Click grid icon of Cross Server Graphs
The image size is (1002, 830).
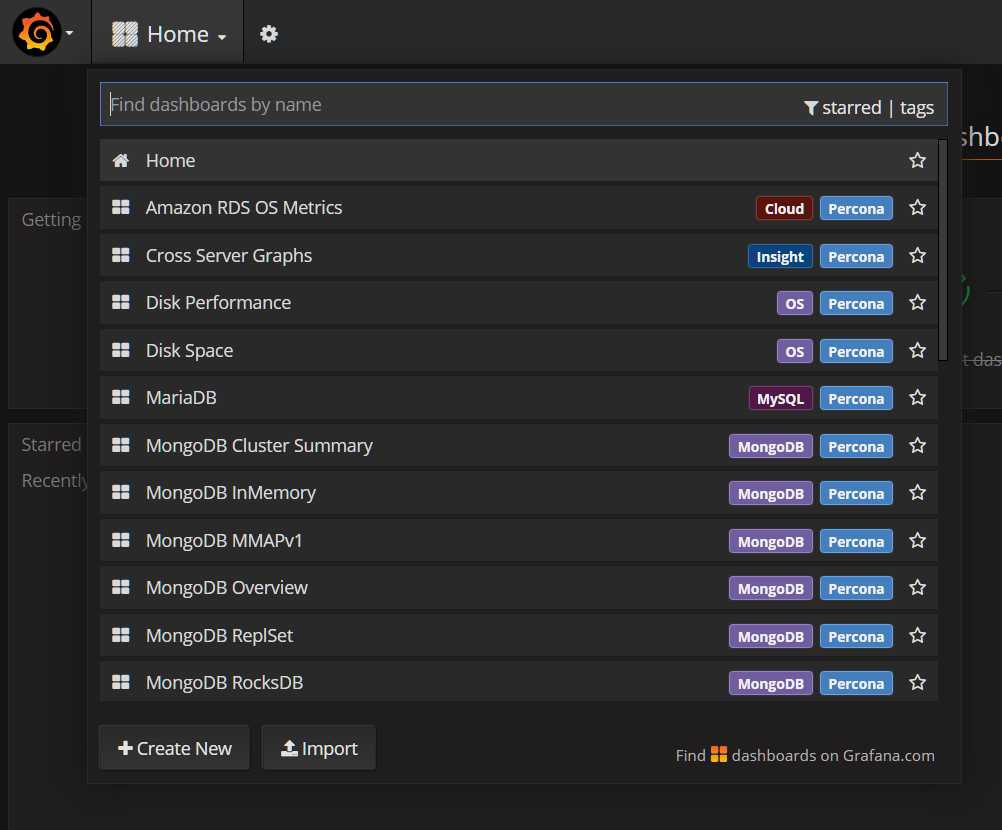121,255
